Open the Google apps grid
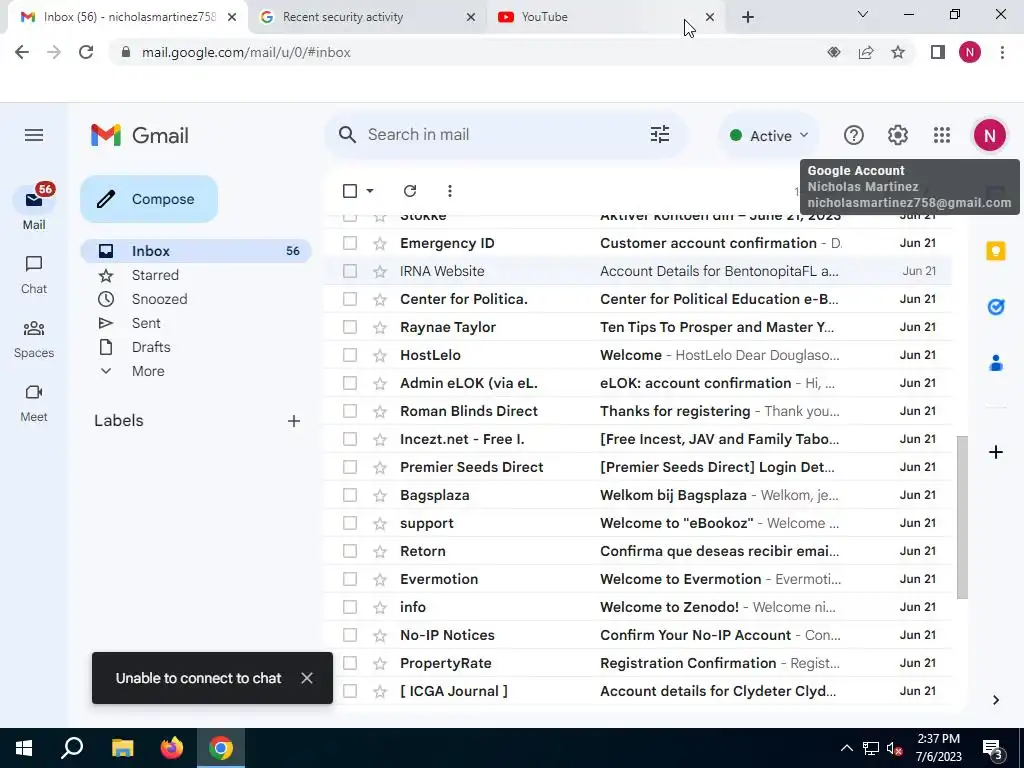The height and width of the screenshot is (768, 1024). tap(942, 135)
